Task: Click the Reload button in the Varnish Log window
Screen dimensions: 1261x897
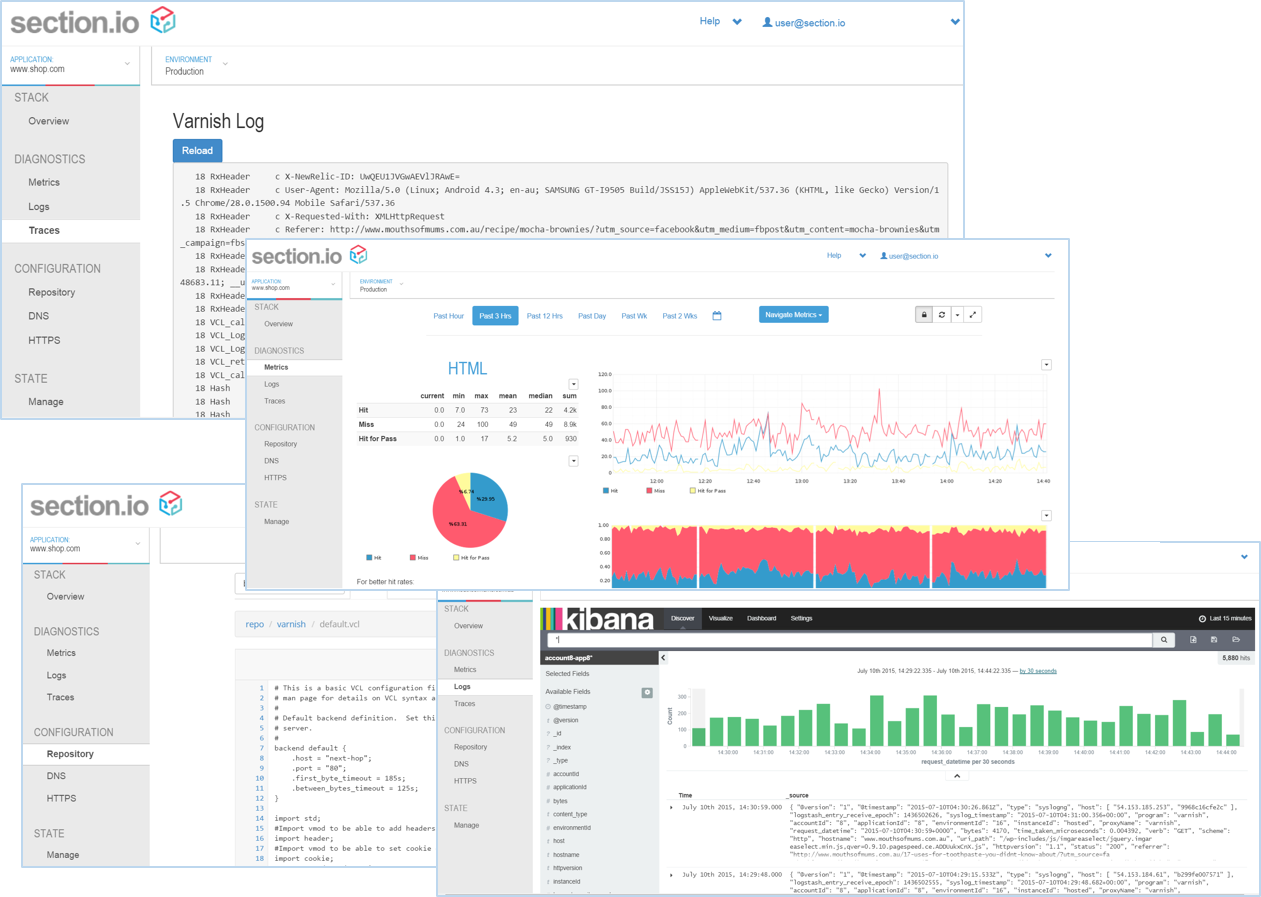Action: click(x=197, y=151)
